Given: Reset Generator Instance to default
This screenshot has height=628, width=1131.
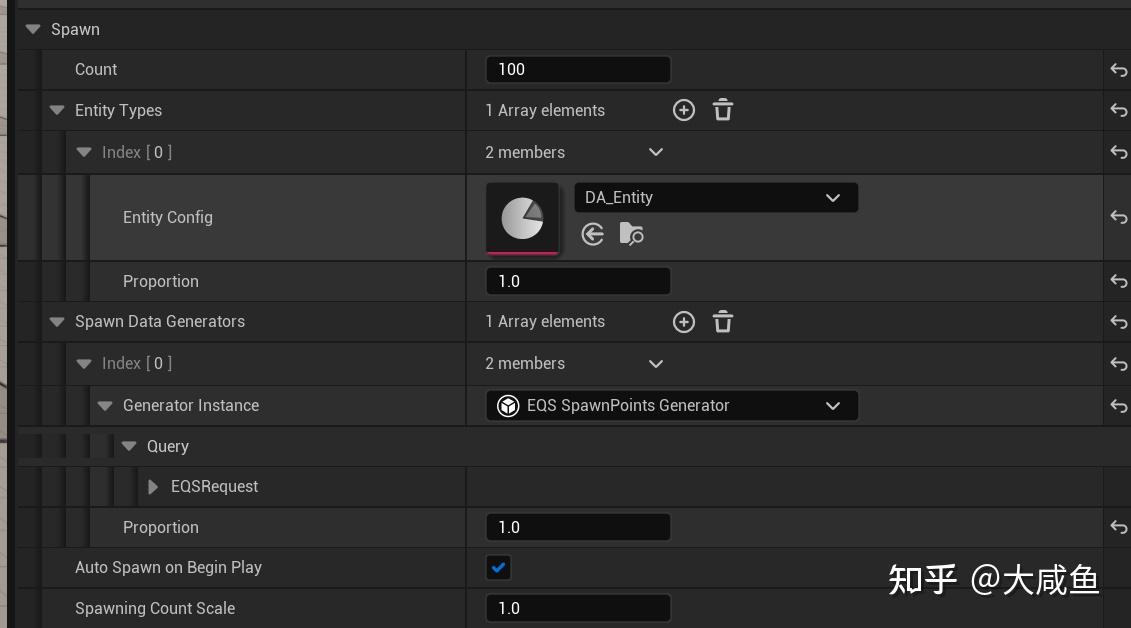Looking at the screenshot, I should coord(1119,406).
